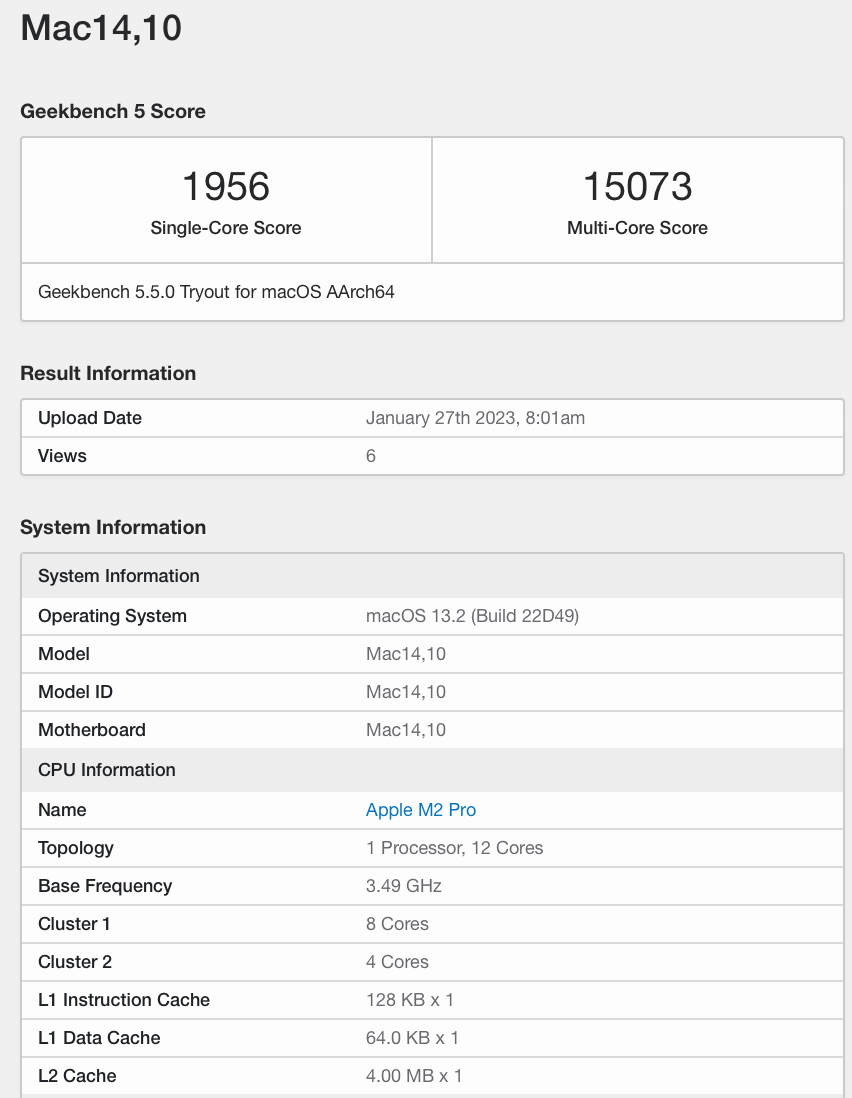The height and width of the screenshot is (1098, 852).
Task: Select the Multi-Core Score label
Action: click(638, 228)
